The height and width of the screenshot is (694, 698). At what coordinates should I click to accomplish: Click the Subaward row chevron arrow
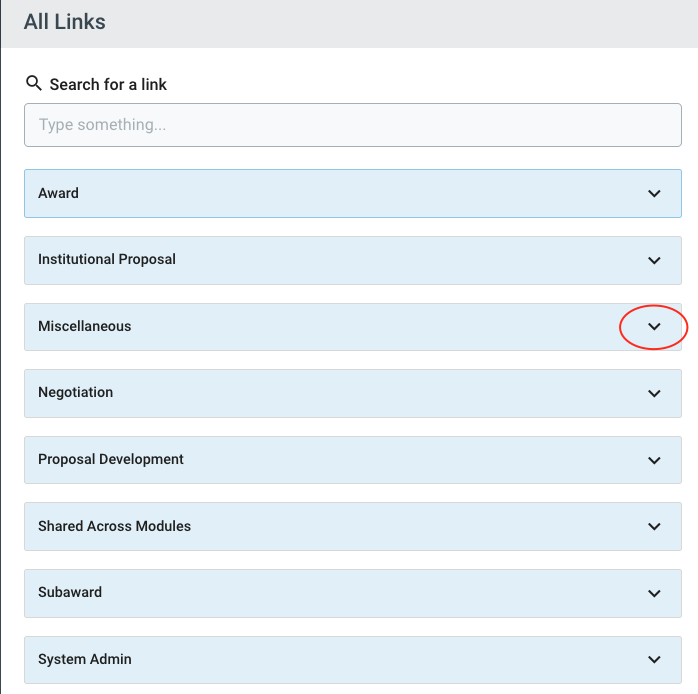click(x=654, y=593)
